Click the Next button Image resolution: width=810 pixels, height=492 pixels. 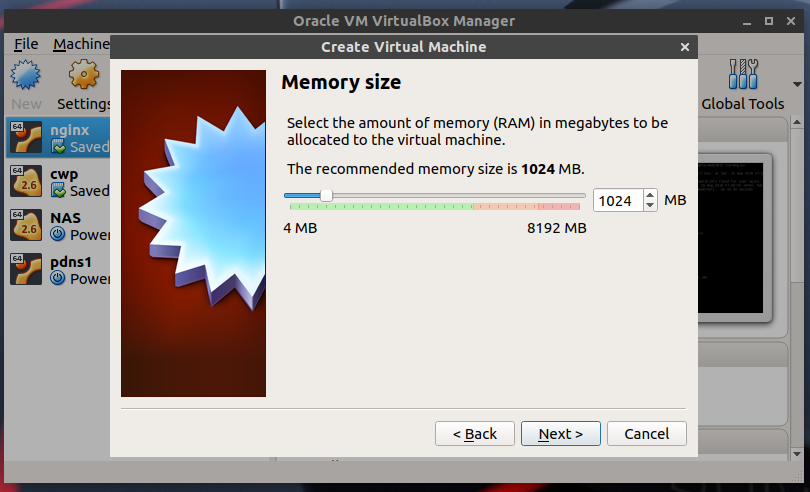pyautogui.click(x=560, y=433)
